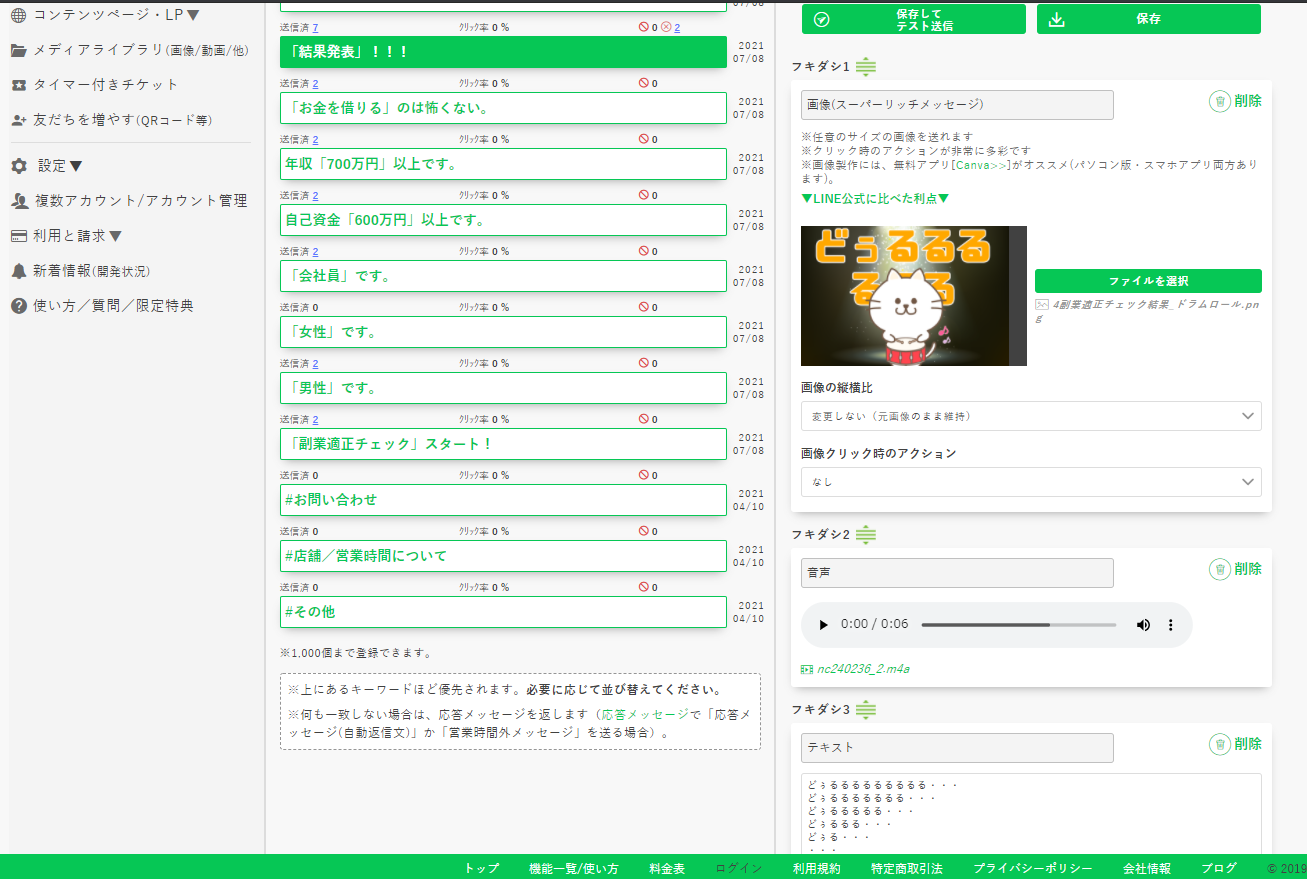1307x879 pixels.
Task: Click the 保存 button
Action: pos(1149,19)
